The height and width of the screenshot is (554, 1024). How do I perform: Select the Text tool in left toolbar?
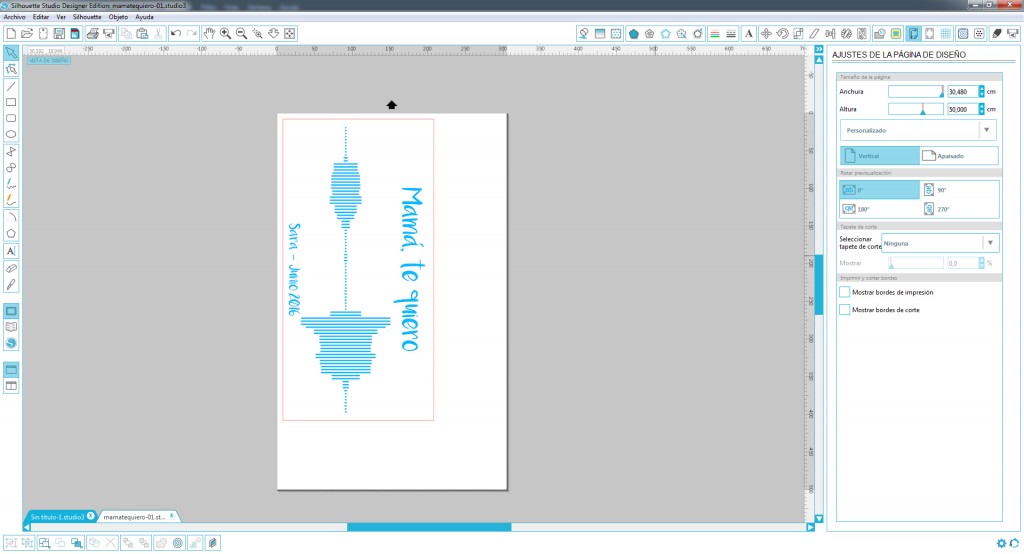11,251
